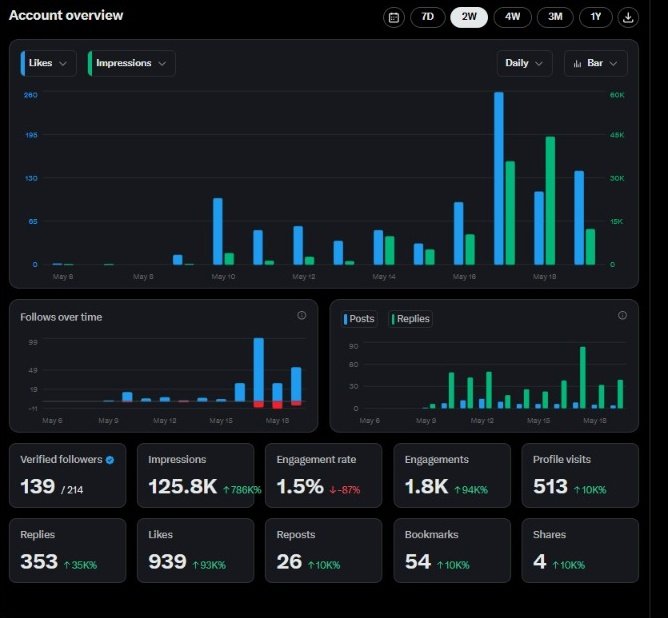This screenshot has height=618, width=668.
Task: Click the Shares 4 card
Action: coord(580,550)
